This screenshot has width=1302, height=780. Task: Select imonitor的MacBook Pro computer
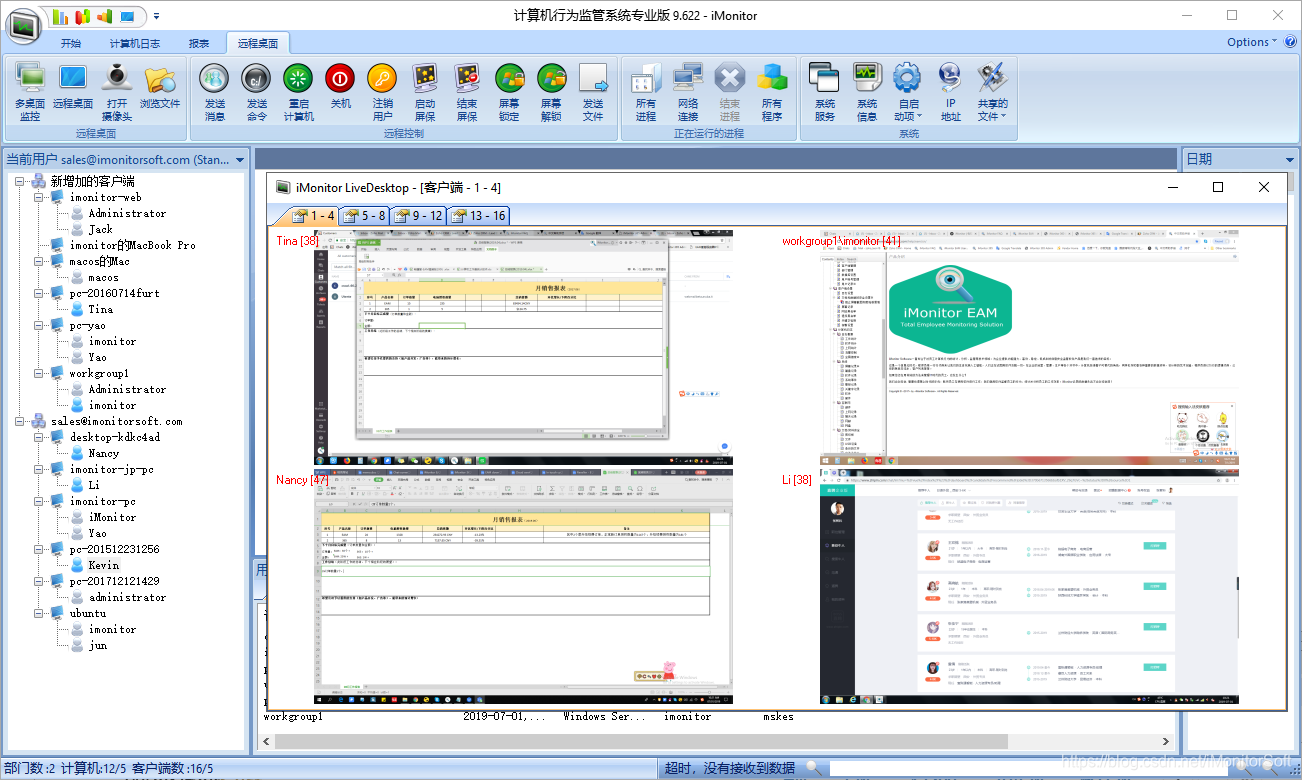(132, 245)
